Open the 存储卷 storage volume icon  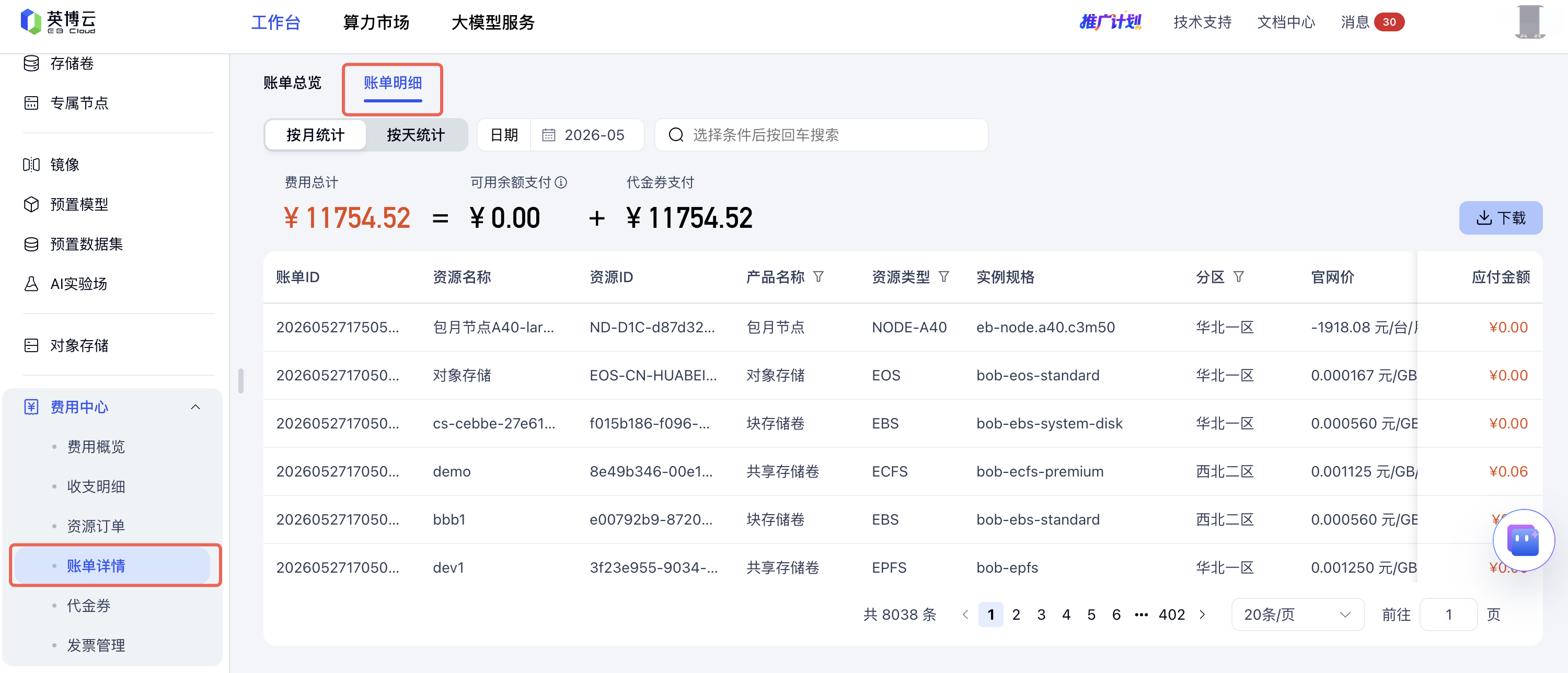(31, 63)
